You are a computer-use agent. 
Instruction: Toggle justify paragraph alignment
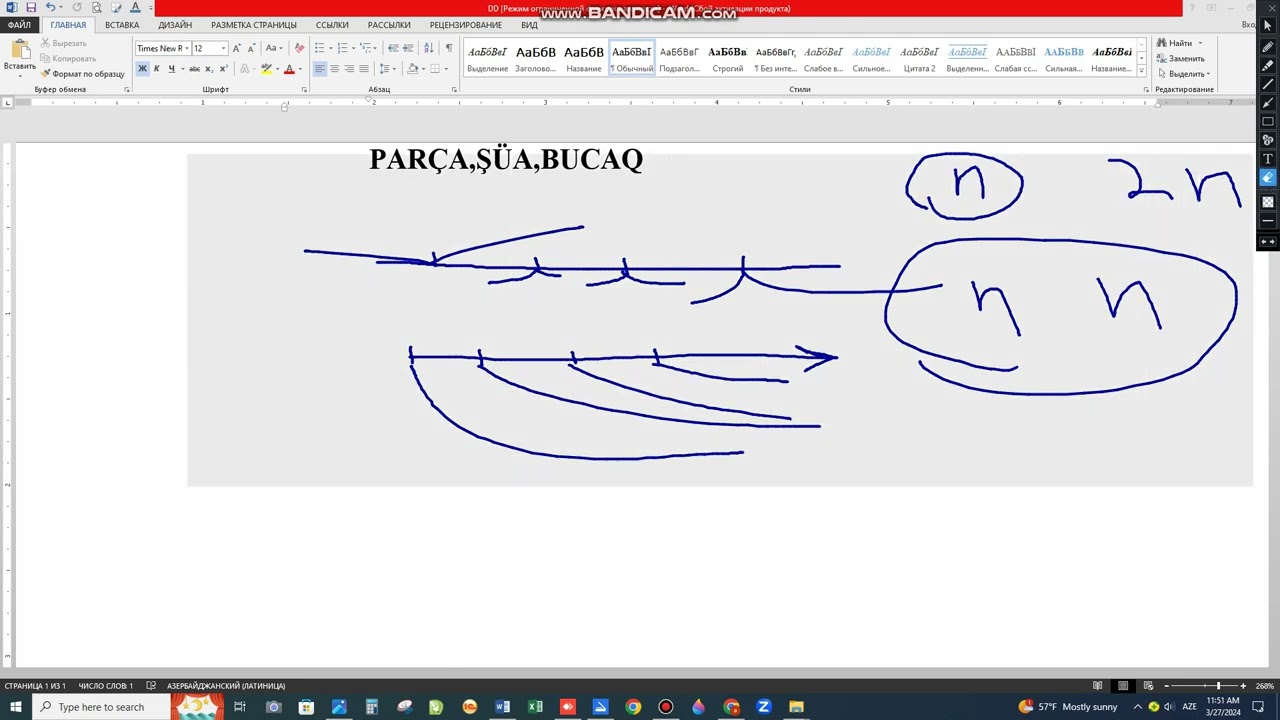[363, 69]
